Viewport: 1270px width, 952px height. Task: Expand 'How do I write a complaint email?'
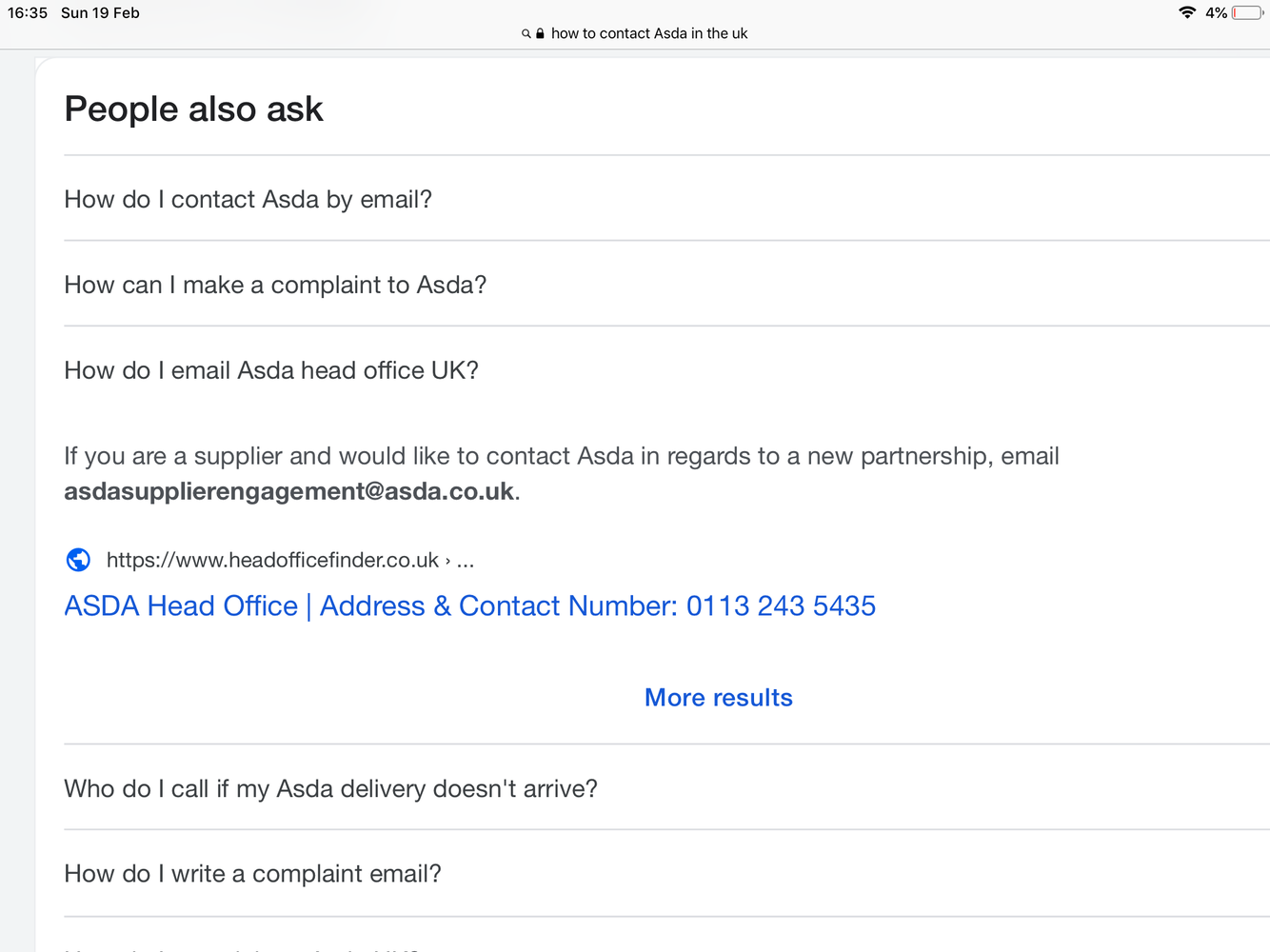pyautogui.click(x=666, y=874)
